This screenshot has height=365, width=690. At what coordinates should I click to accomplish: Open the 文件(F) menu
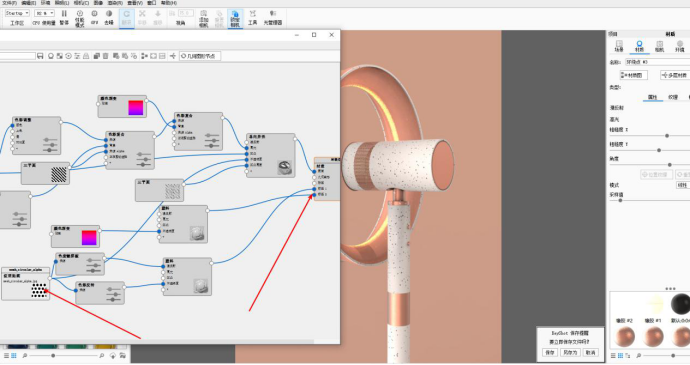[9, 3]
